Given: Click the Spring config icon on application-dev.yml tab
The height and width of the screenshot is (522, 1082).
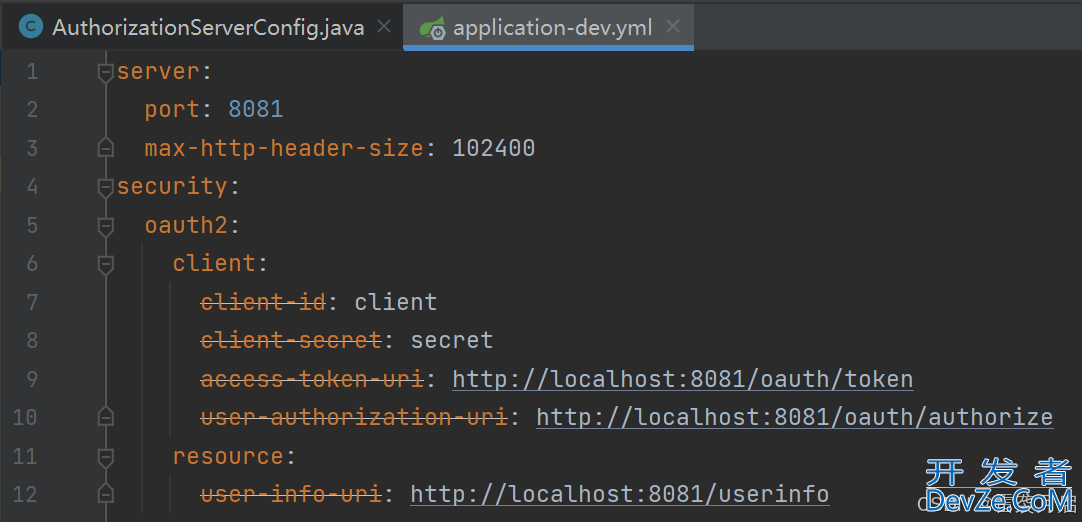Looking at the screenshot, I should [x=433, y=28].
